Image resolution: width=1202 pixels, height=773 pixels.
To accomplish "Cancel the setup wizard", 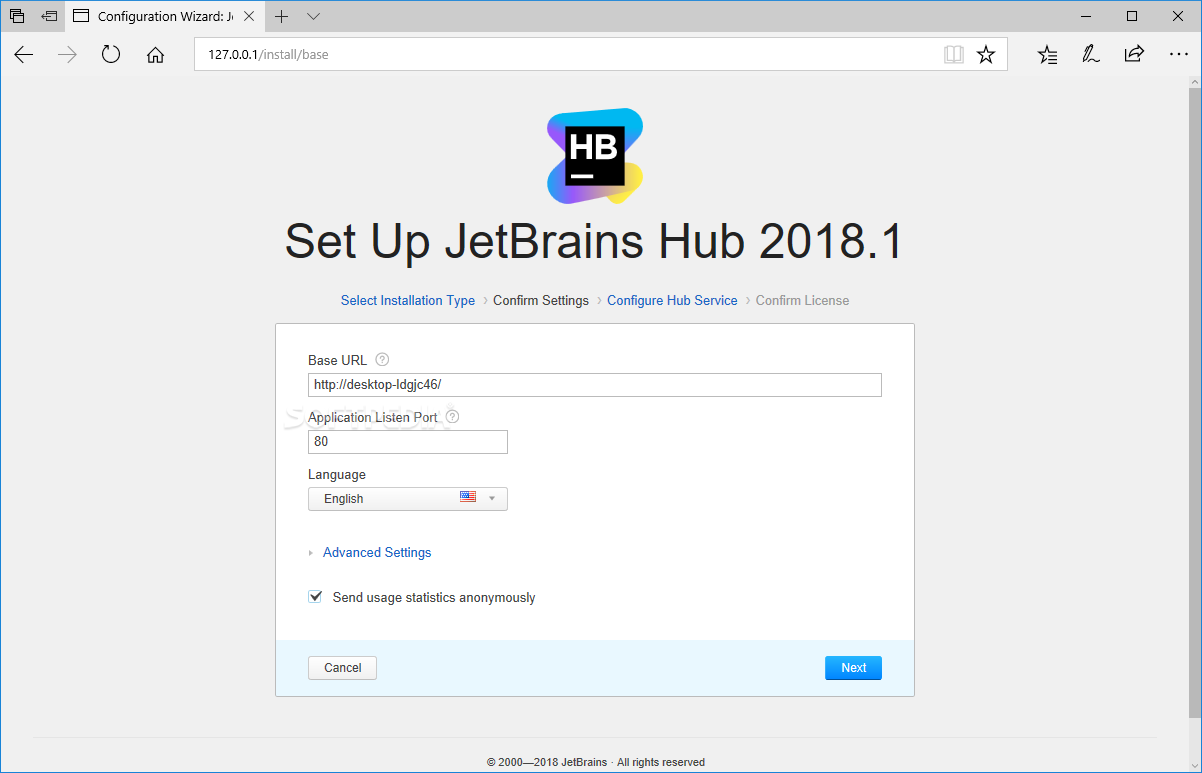I will [342, 668].
